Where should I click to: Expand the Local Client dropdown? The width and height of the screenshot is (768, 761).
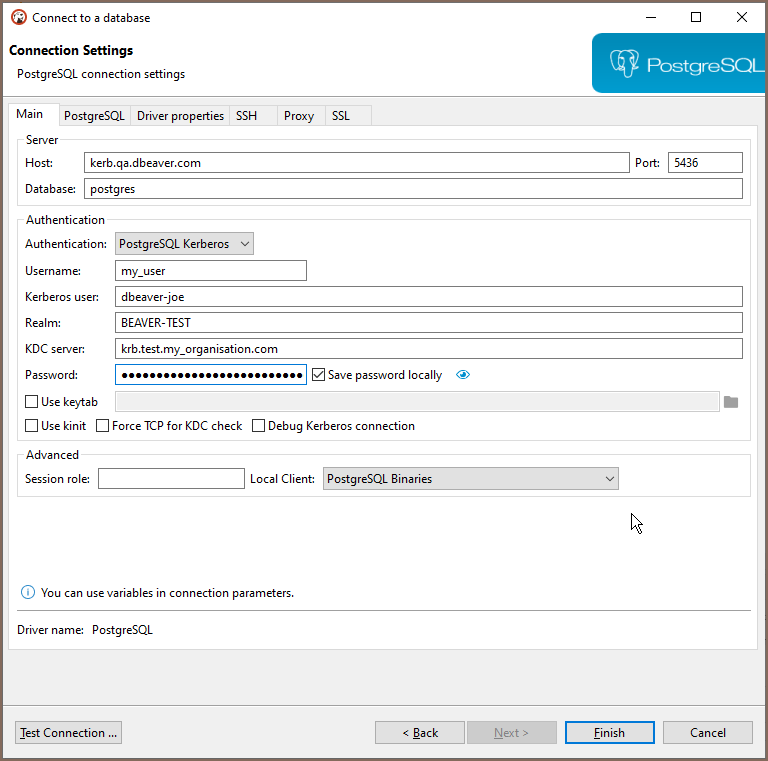coord(471,478)
